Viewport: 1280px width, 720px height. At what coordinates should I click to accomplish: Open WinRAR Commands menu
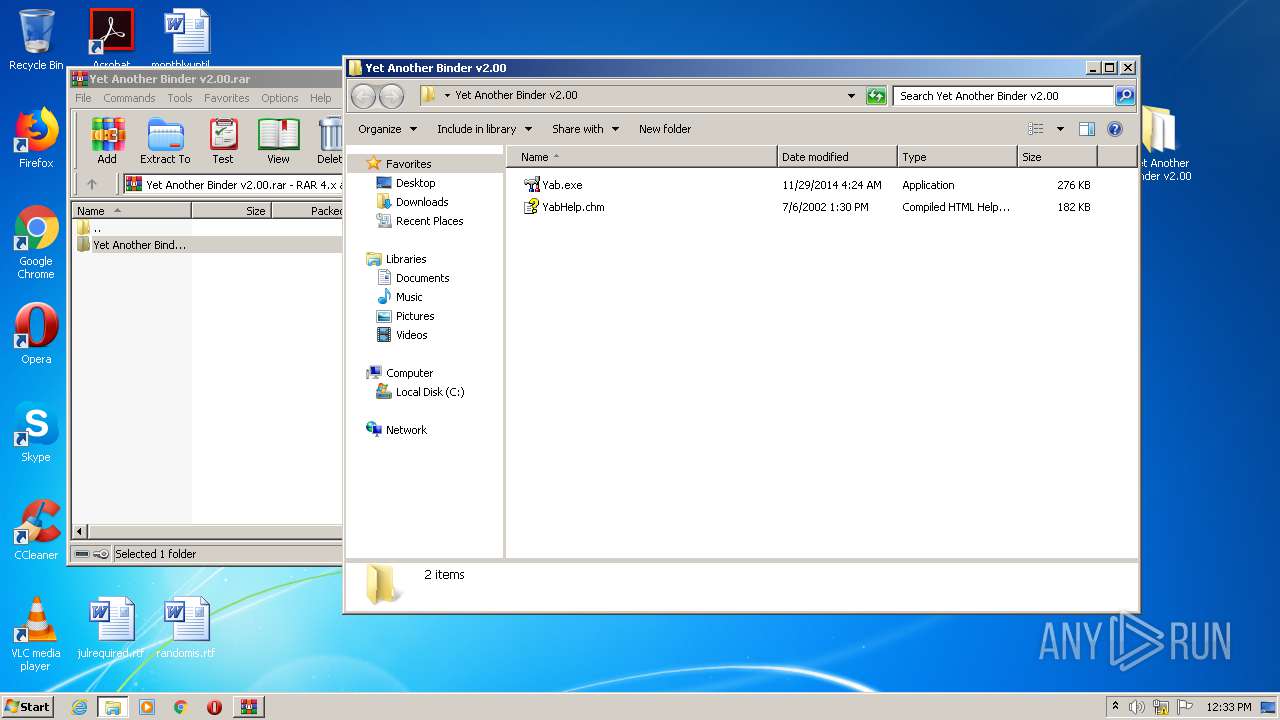129,98
